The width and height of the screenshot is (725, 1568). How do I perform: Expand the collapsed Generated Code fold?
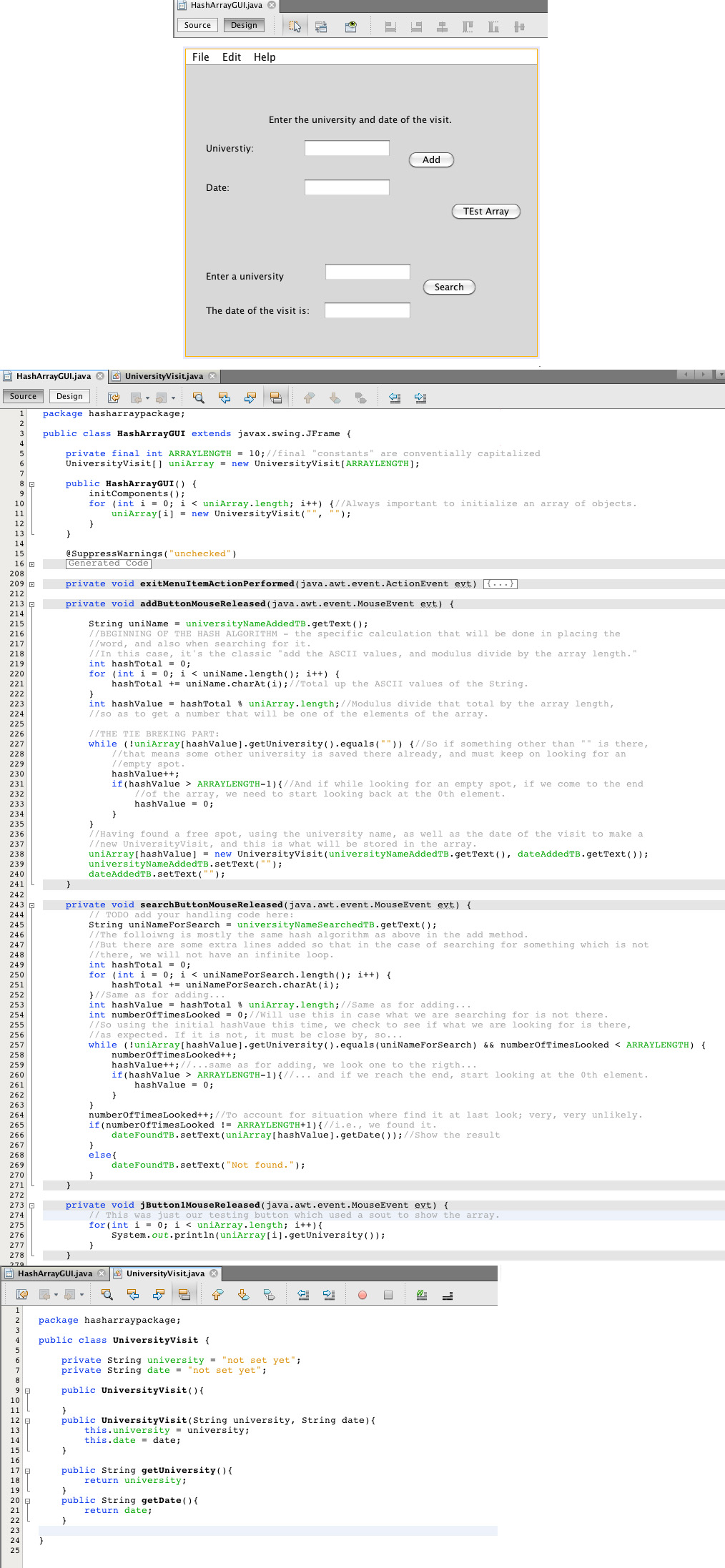(31, 564)
